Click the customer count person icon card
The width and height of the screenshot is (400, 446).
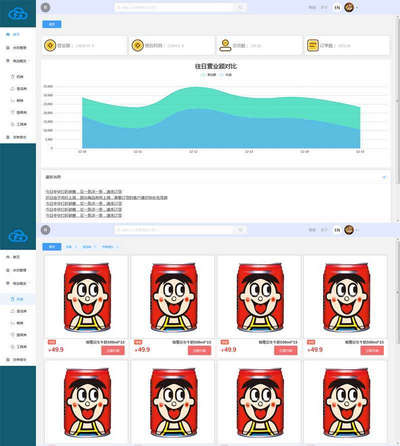pyautogui.click(x=225, y=45)
